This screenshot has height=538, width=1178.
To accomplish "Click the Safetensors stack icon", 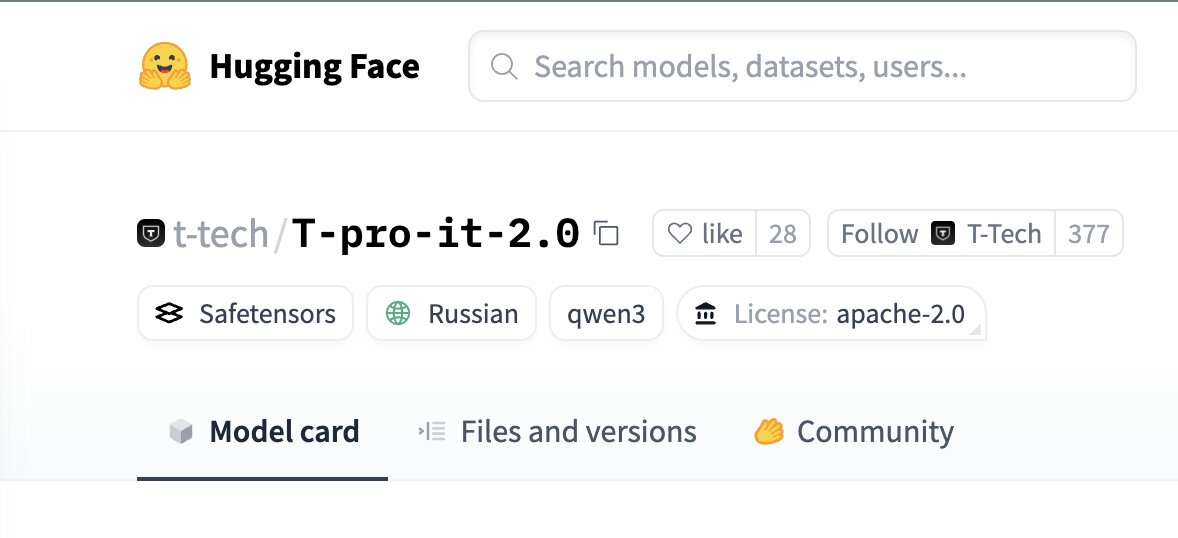I will (169, 313).
